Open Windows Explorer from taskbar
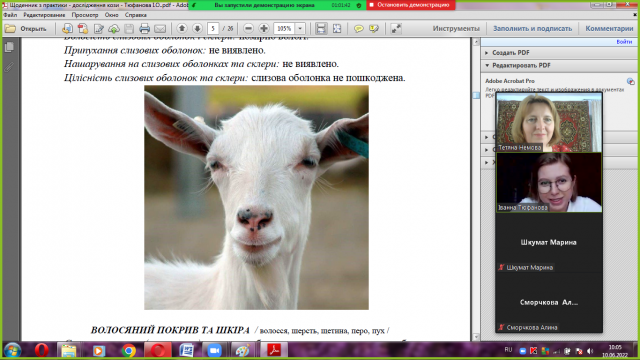This screenshot has height=360, width=640. [x=69, y=351]
